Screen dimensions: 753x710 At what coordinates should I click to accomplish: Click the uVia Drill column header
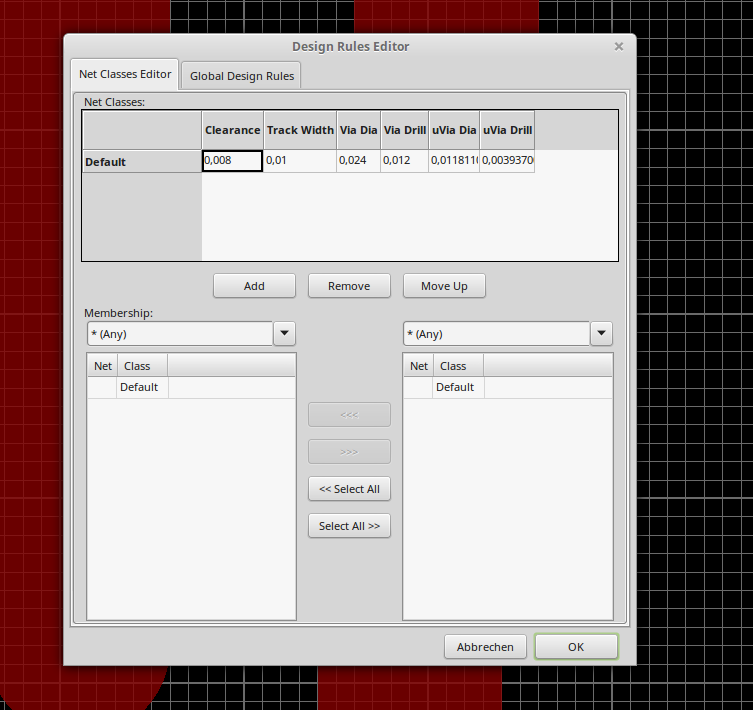[507, 130]
